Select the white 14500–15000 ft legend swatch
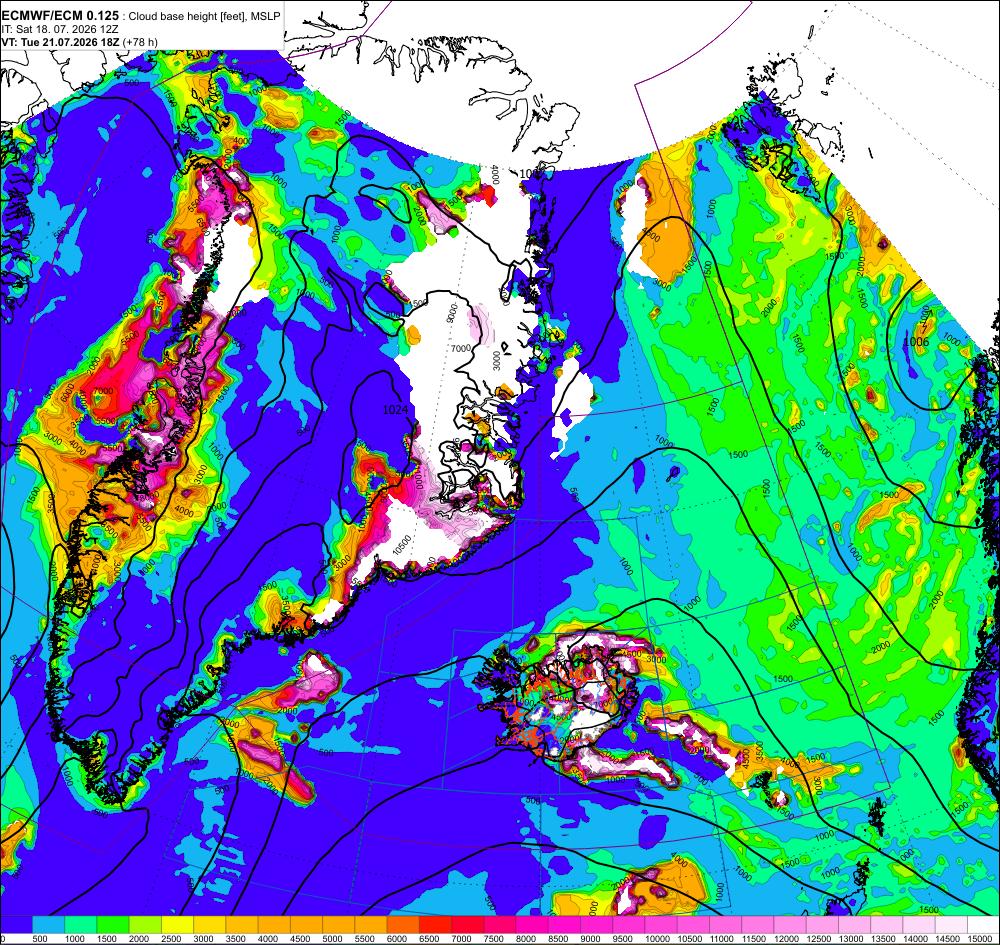 coord(952,925)
